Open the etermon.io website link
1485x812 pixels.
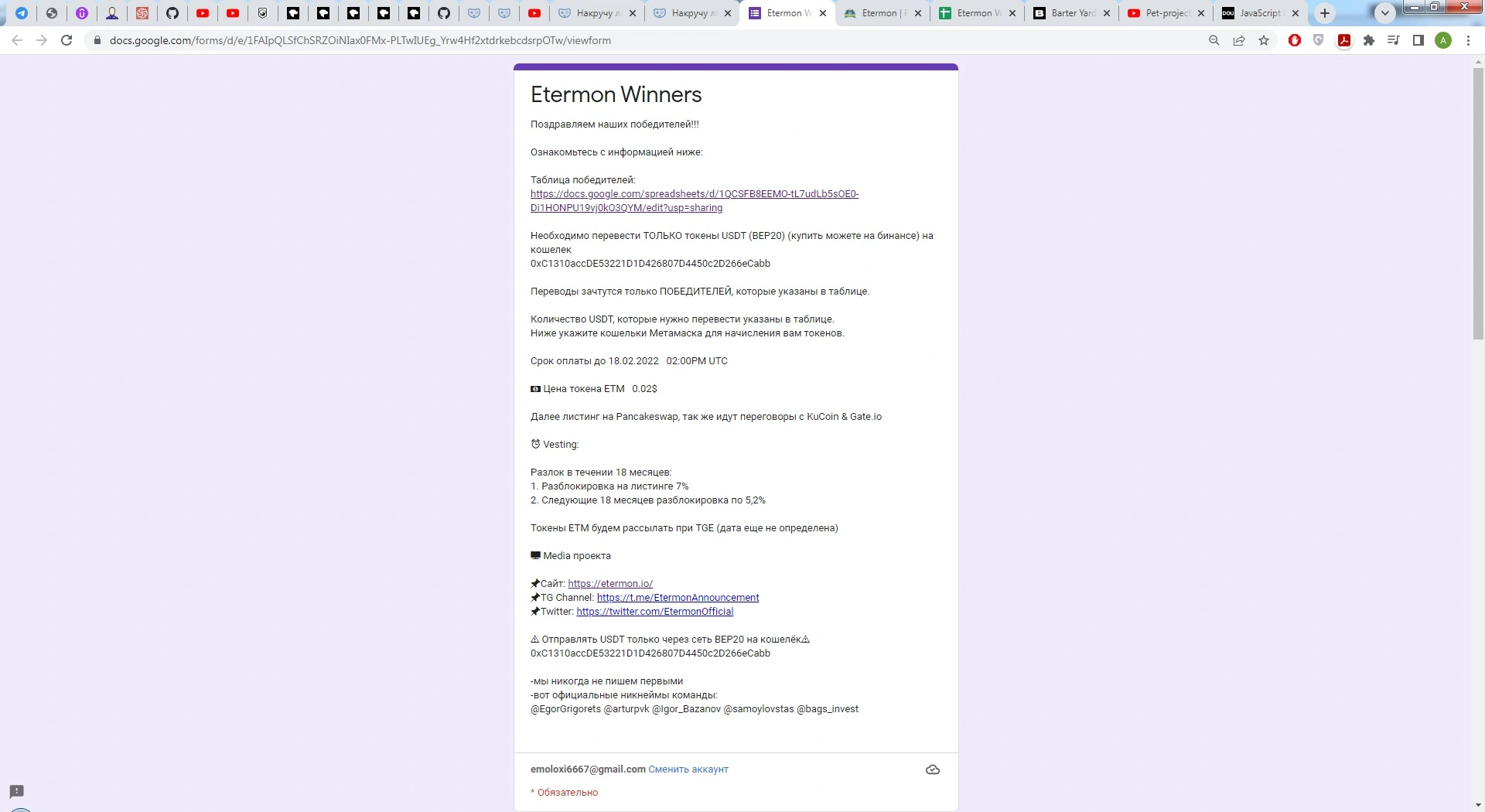point(610,584)
